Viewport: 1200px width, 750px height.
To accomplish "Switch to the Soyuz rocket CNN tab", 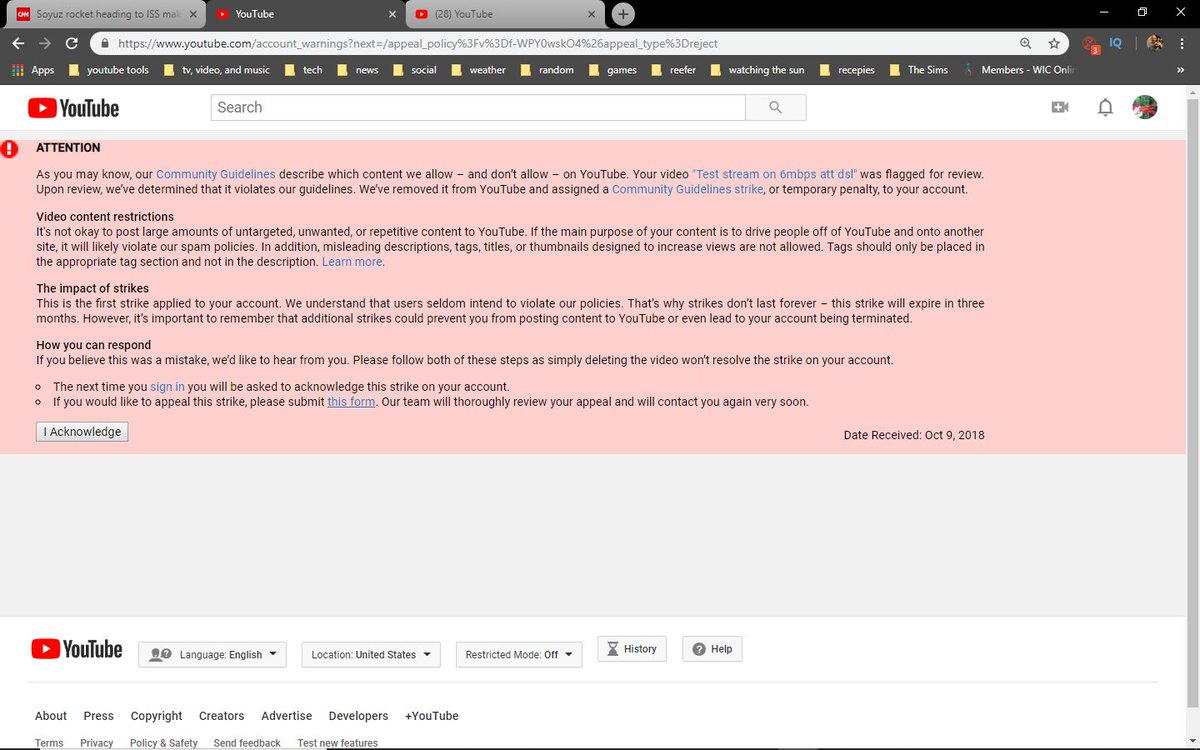I will (104, 14).
